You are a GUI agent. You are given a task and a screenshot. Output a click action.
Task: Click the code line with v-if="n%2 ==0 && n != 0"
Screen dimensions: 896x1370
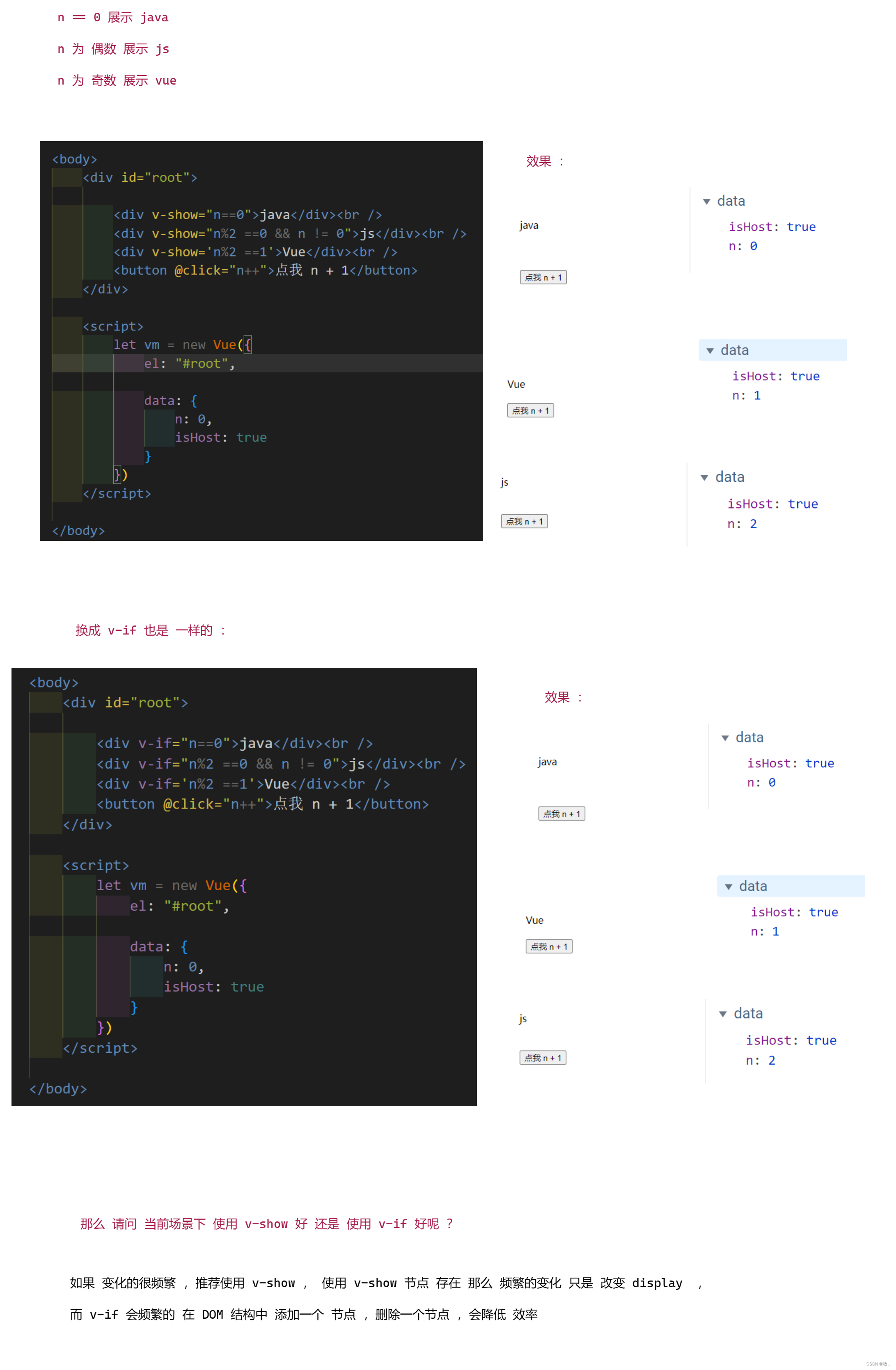[281, 764]
